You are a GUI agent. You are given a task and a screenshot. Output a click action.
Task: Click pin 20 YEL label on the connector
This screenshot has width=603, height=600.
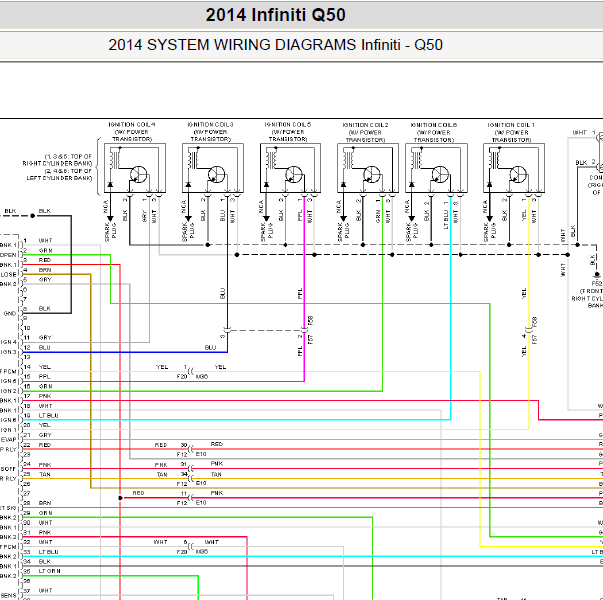pos(45,425)
